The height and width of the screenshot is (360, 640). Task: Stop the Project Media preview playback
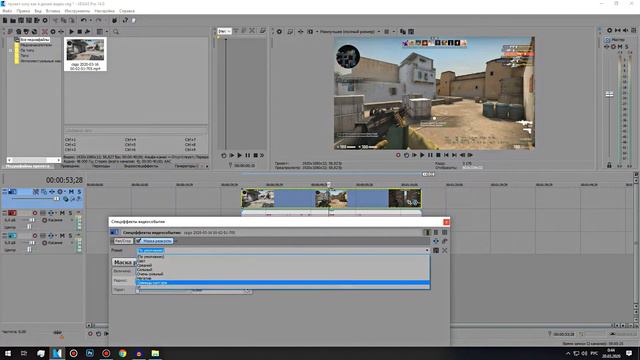click(80, 31)
